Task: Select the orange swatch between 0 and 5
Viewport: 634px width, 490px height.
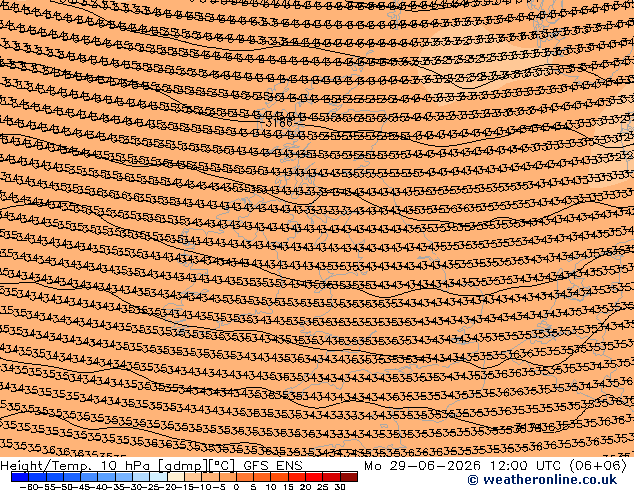Action: [245, 477]
